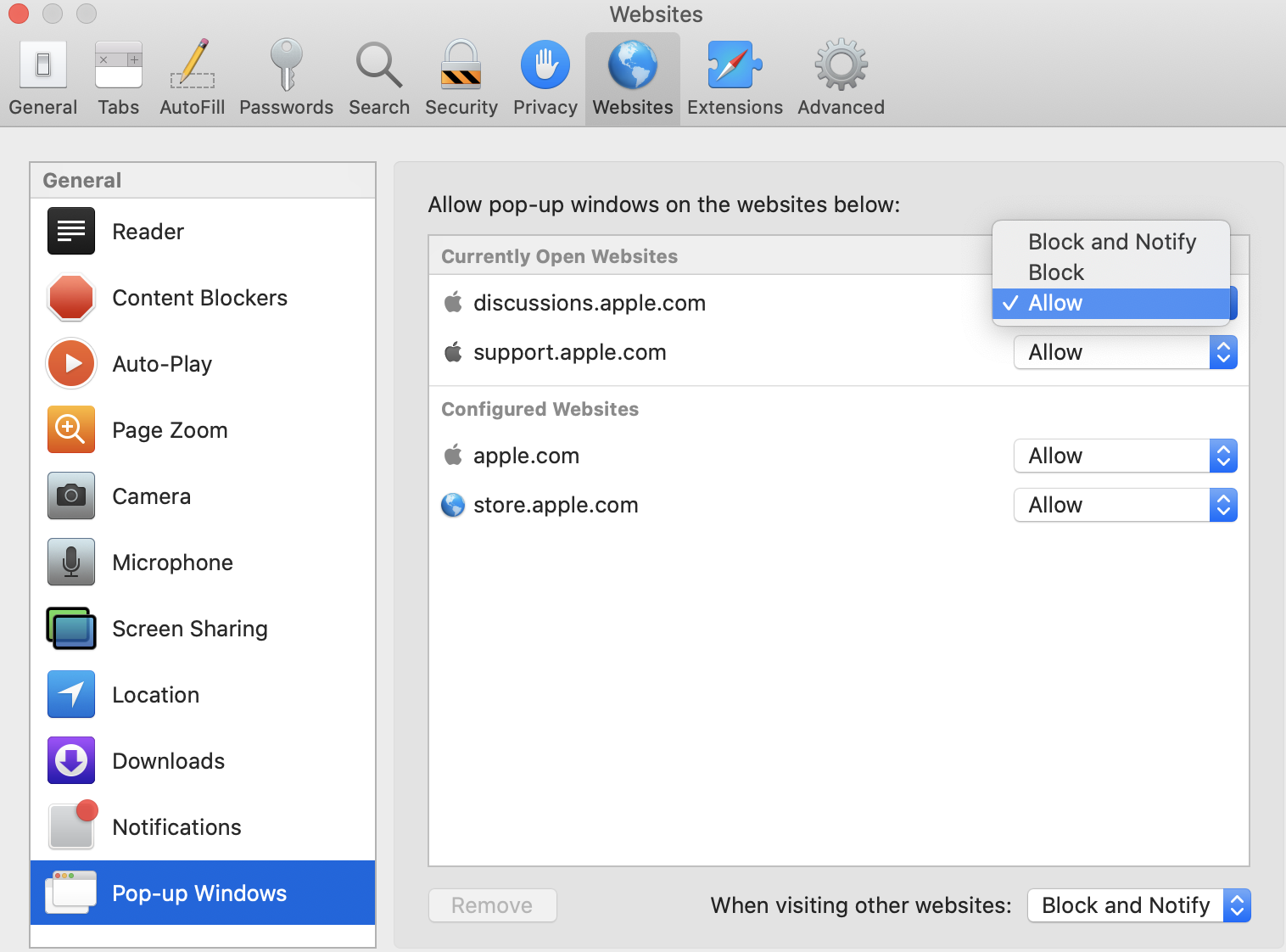Open the apple.com Allow dropdown

pos(1126,456)
